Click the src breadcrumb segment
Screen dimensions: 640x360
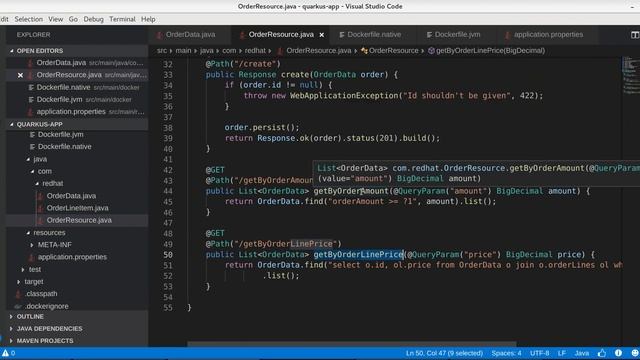point(162,51)
